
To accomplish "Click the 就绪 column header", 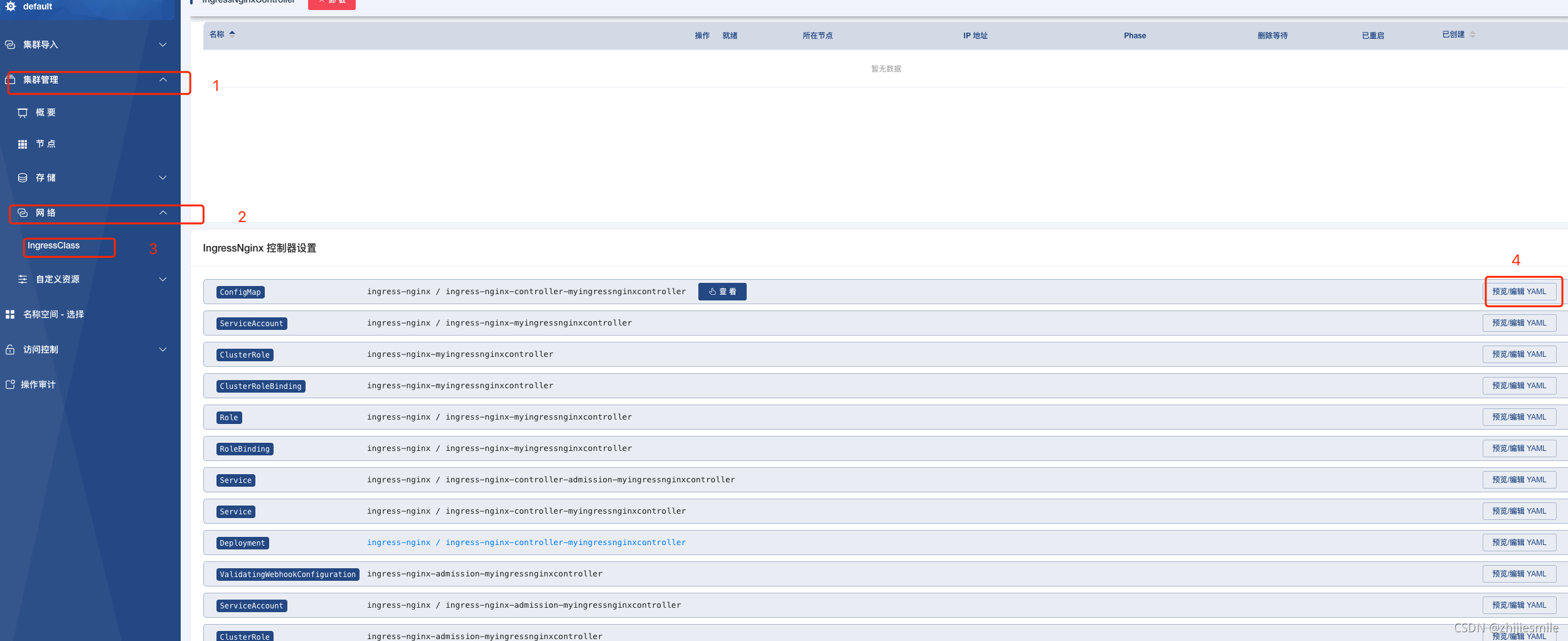I will [x=730, y=36].
